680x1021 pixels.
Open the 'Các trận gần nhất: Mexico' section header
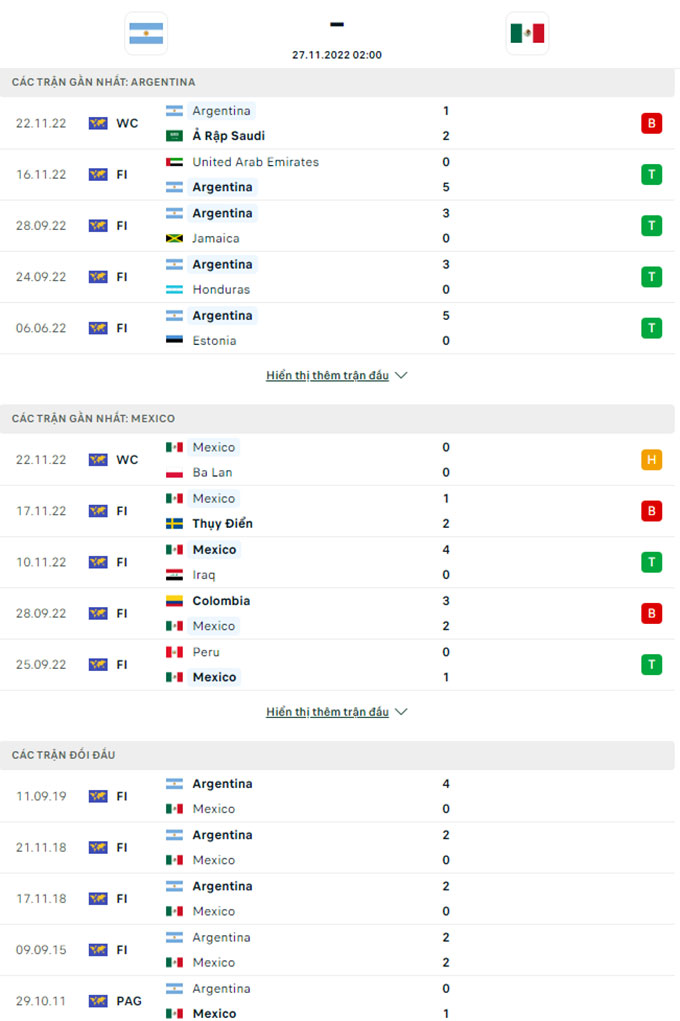pyautogui.click(x=93, y=418)
